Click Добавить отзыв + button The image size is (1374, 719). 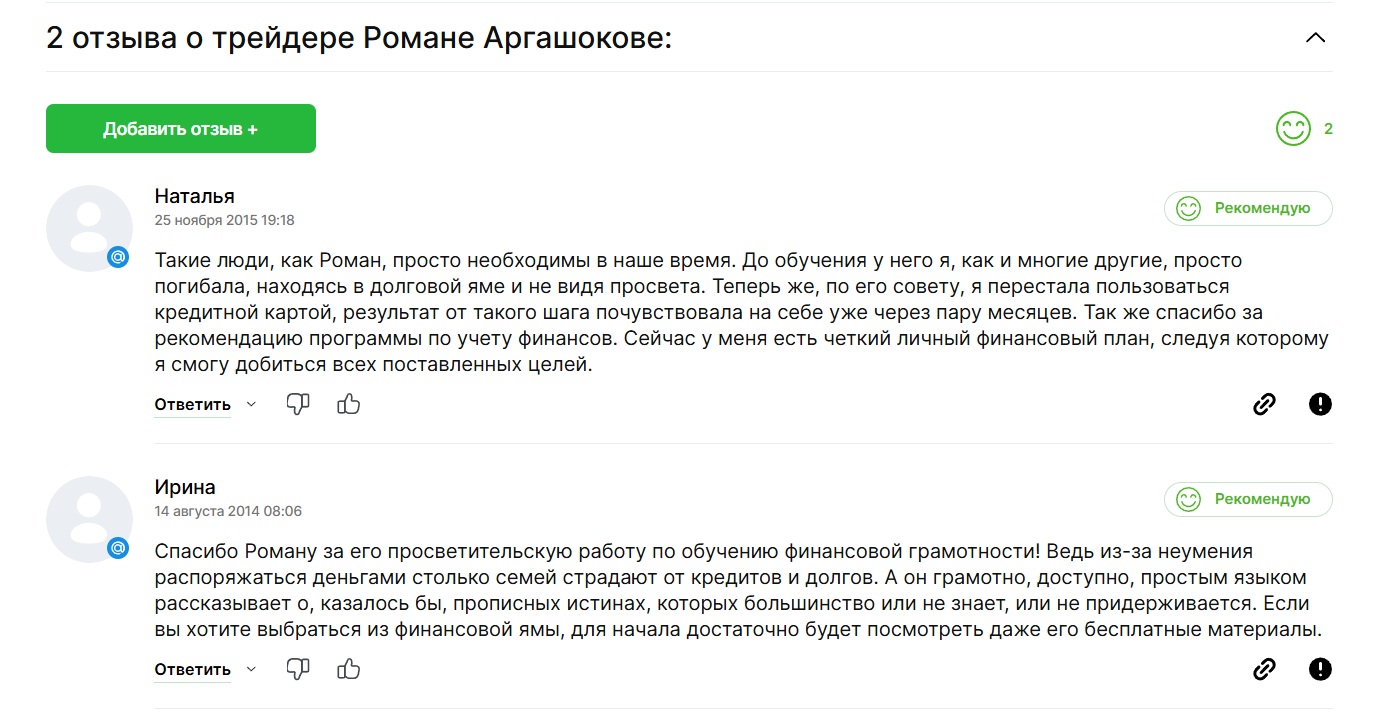181,128
